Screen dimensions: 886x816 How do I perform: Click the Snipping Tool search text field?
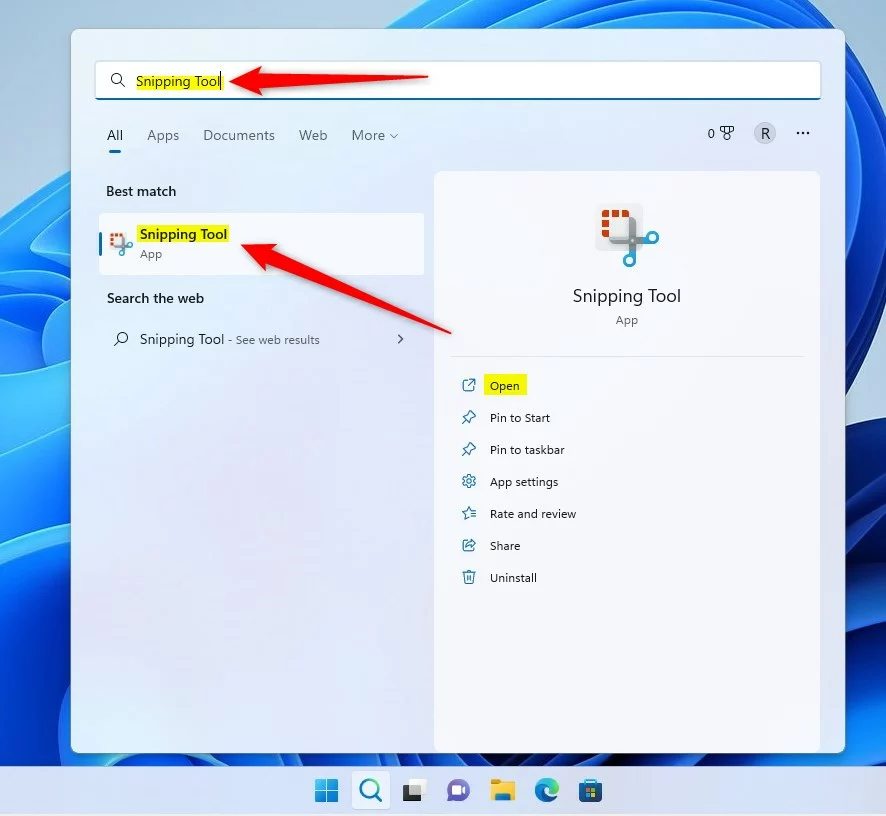pos(458,80)
